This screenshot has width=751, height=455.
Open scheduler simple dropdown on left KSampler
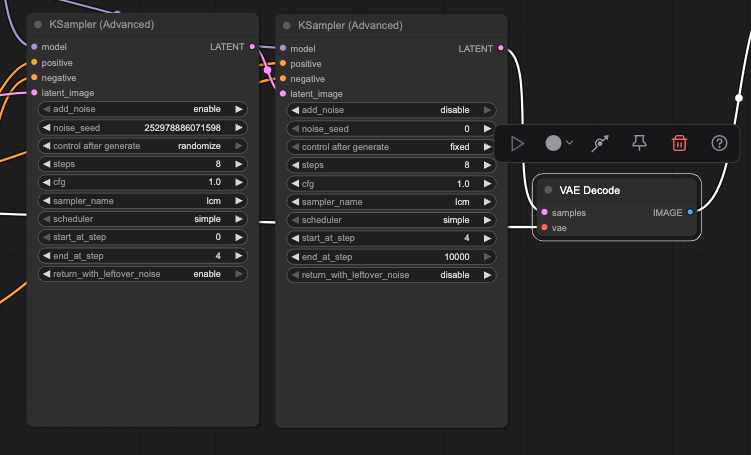point(143,219)
